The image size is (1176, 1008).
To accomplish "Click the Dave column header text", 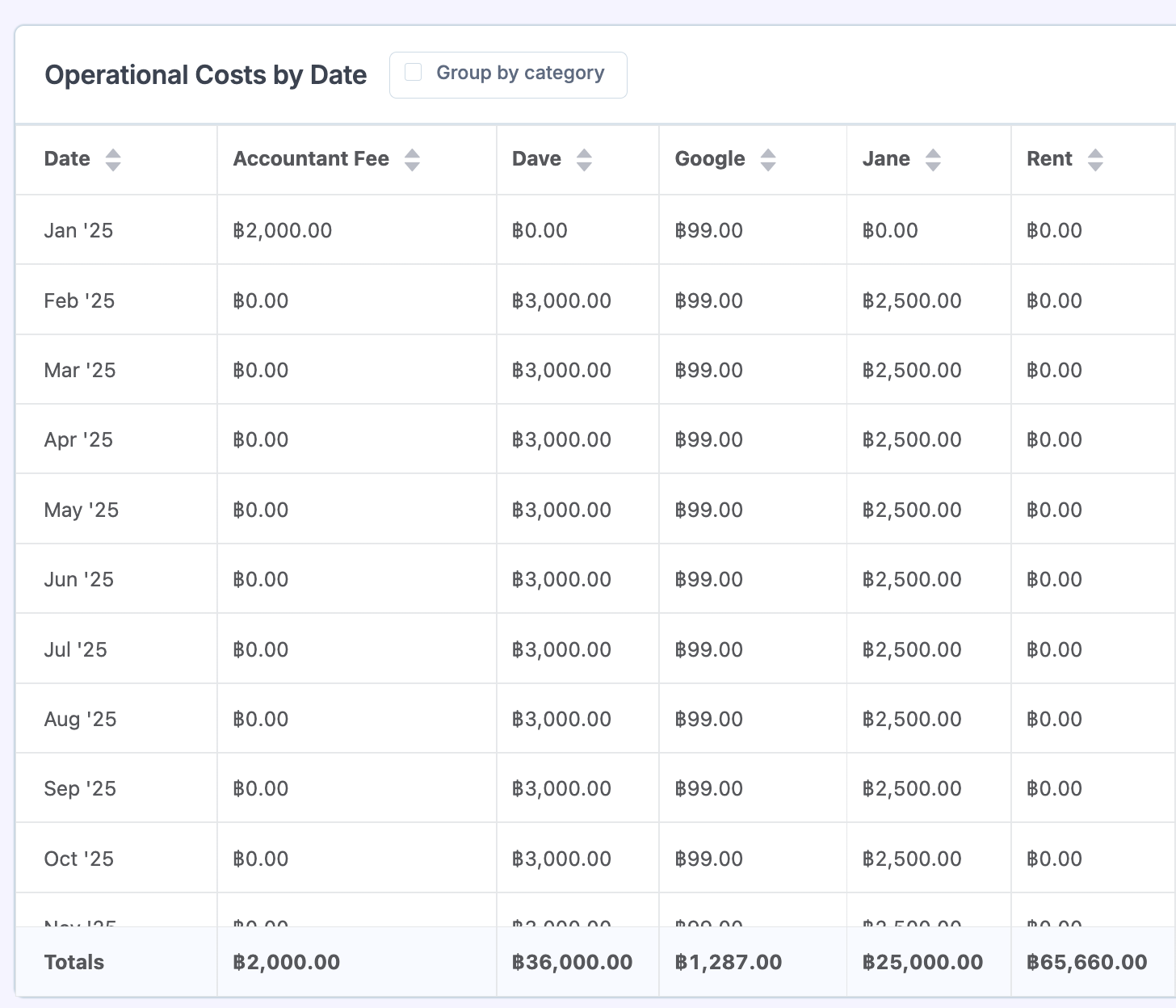I will [x=536, y=159].
